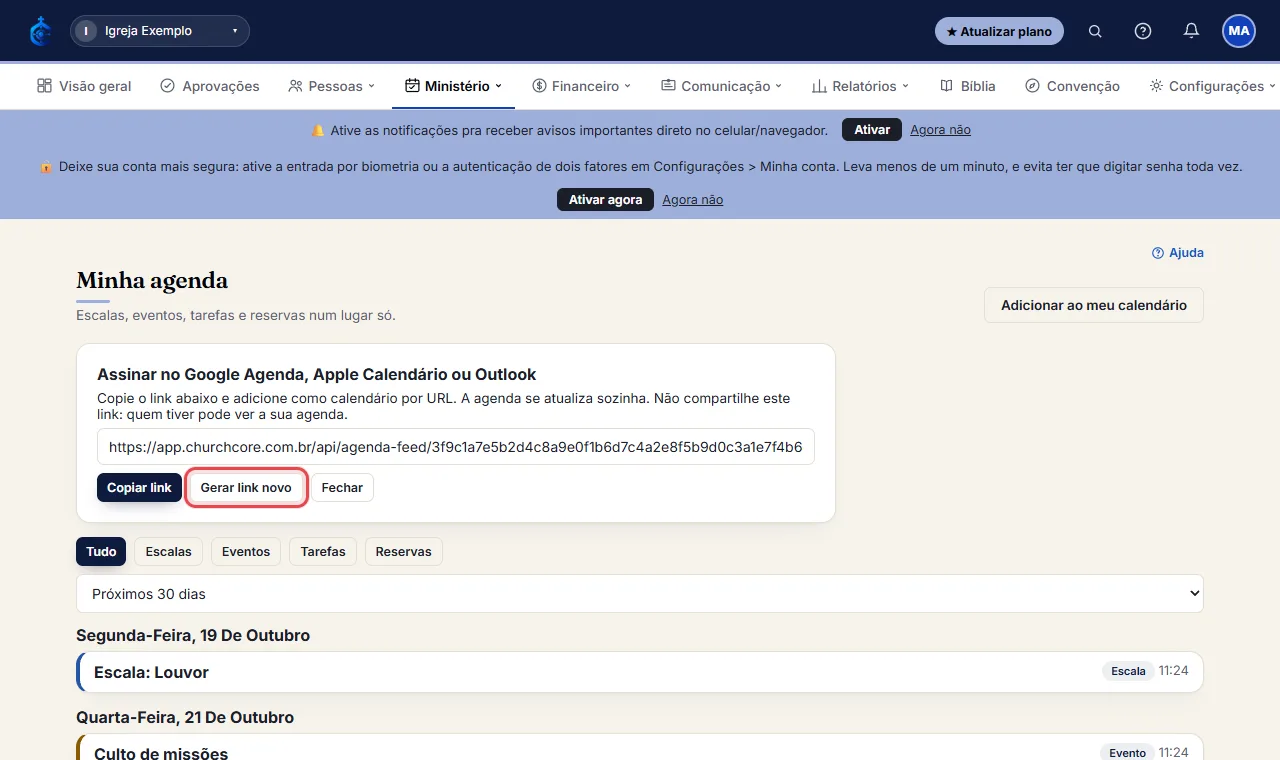Viewport: 1280px width, 760px height.
Task: Go to Aprovações
Action: pos(210,86)
